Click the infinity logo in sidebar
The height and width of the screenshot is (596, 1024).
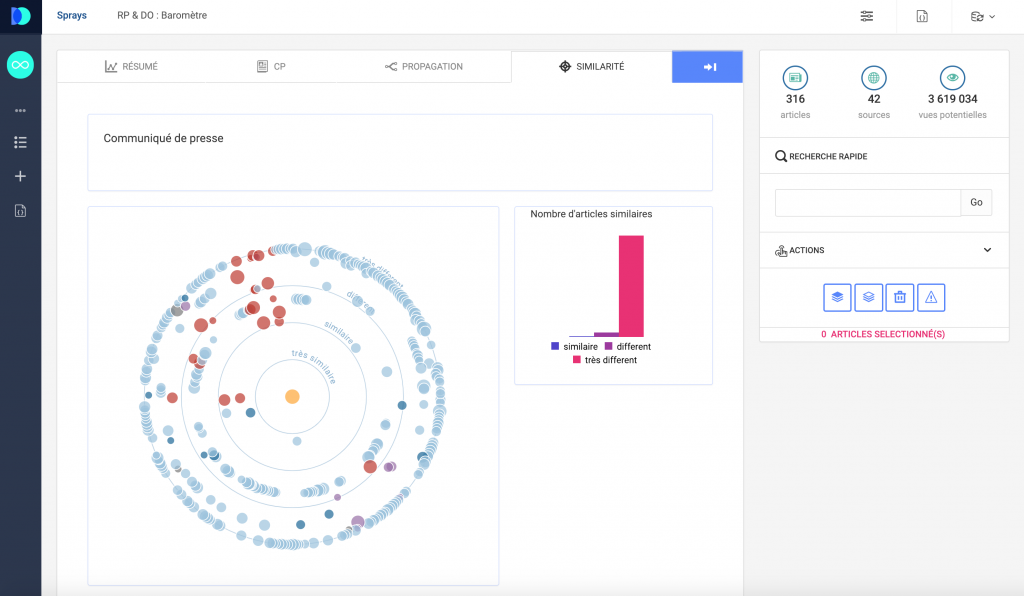point(20,65)
